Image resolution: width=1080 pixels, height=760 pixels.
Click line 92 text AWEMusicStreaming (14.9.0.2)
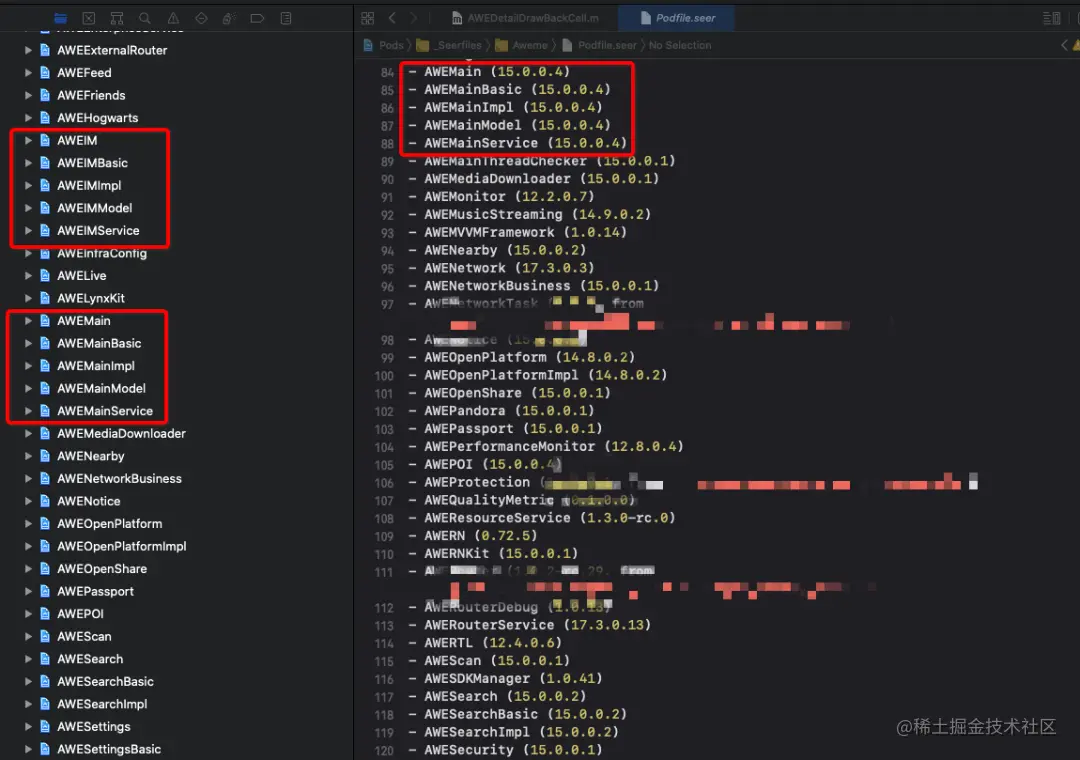[537, 215]
